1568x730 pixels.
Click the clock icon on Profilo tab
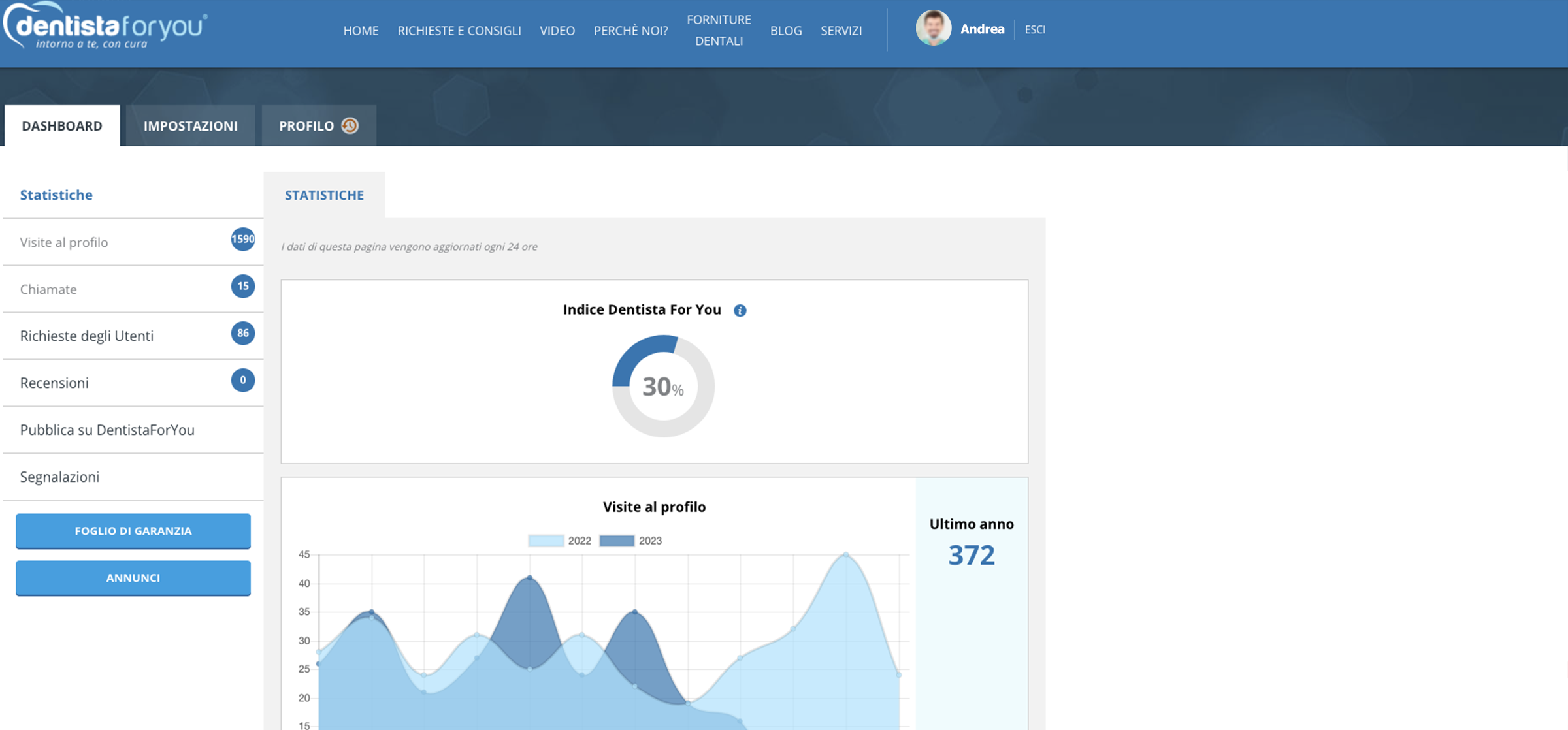point(350,125)
